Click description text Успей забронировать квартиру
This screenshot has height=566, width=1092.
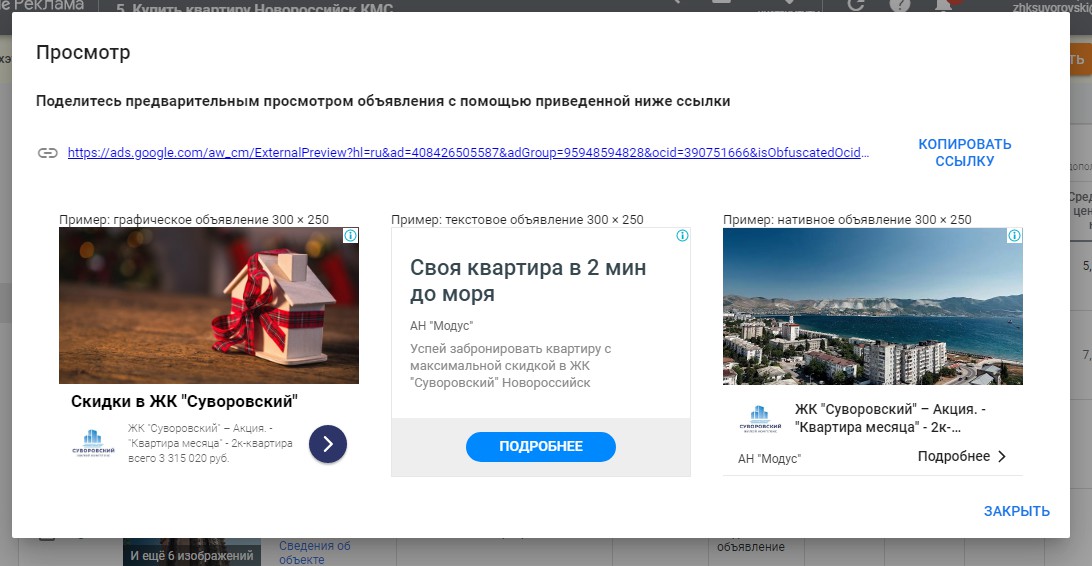510,365
